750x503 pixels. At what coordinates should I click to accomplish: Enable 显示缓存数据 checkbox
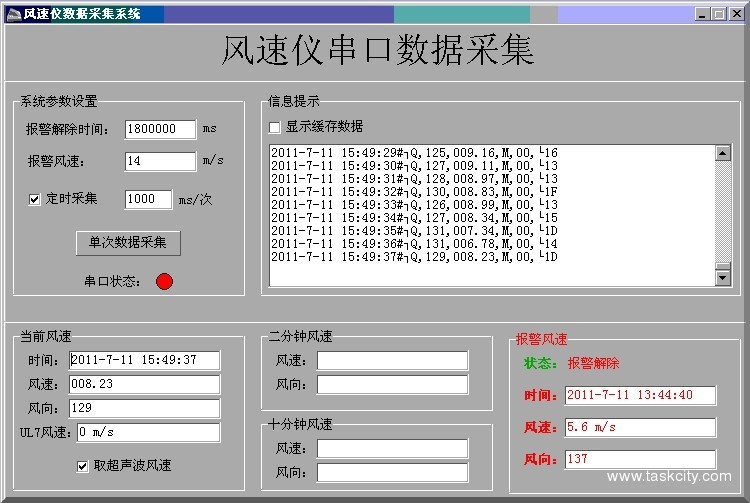(x=275, y=127)
